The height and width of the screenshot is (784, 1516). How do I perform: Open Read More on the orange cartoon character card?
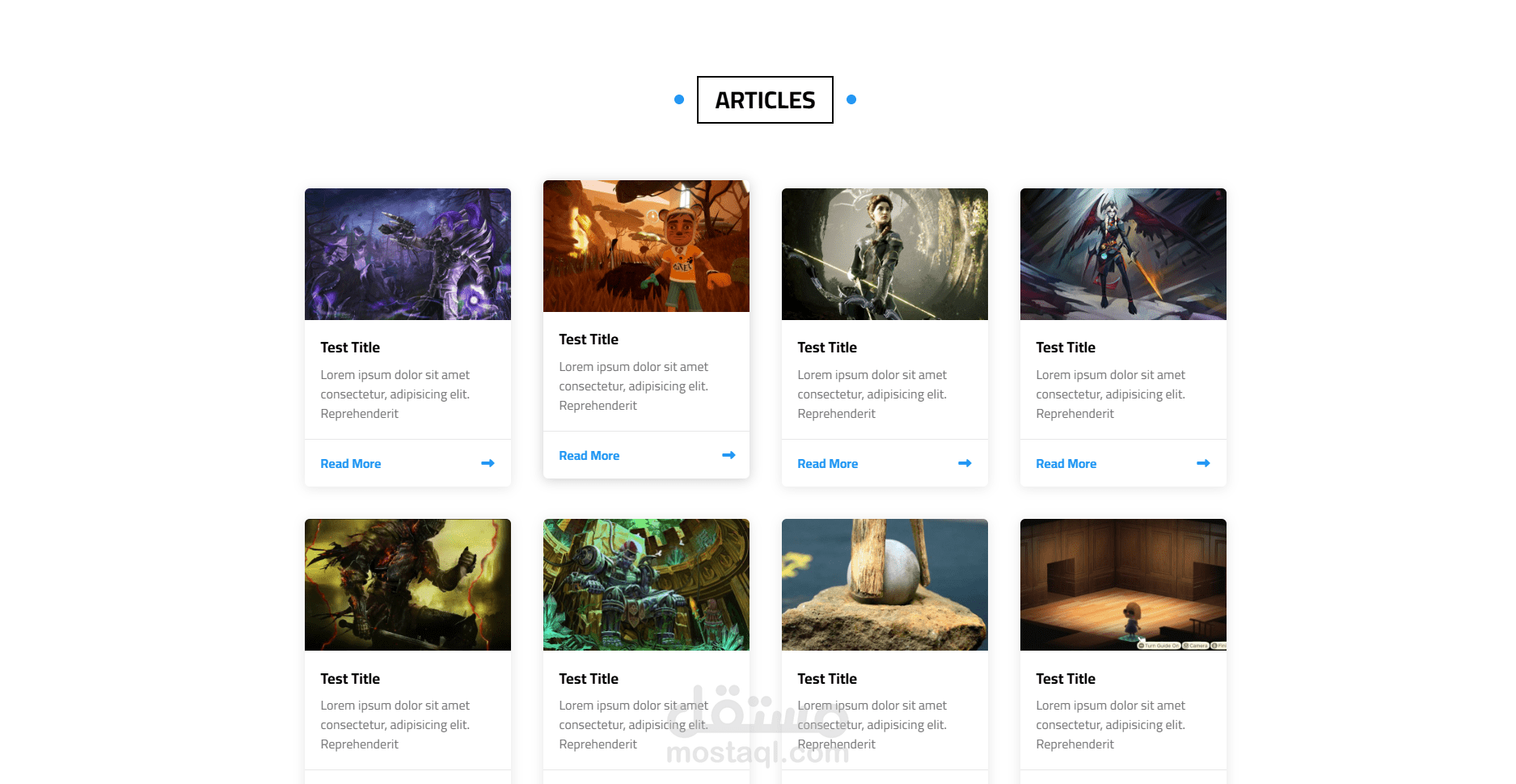(x=589, y=456)
